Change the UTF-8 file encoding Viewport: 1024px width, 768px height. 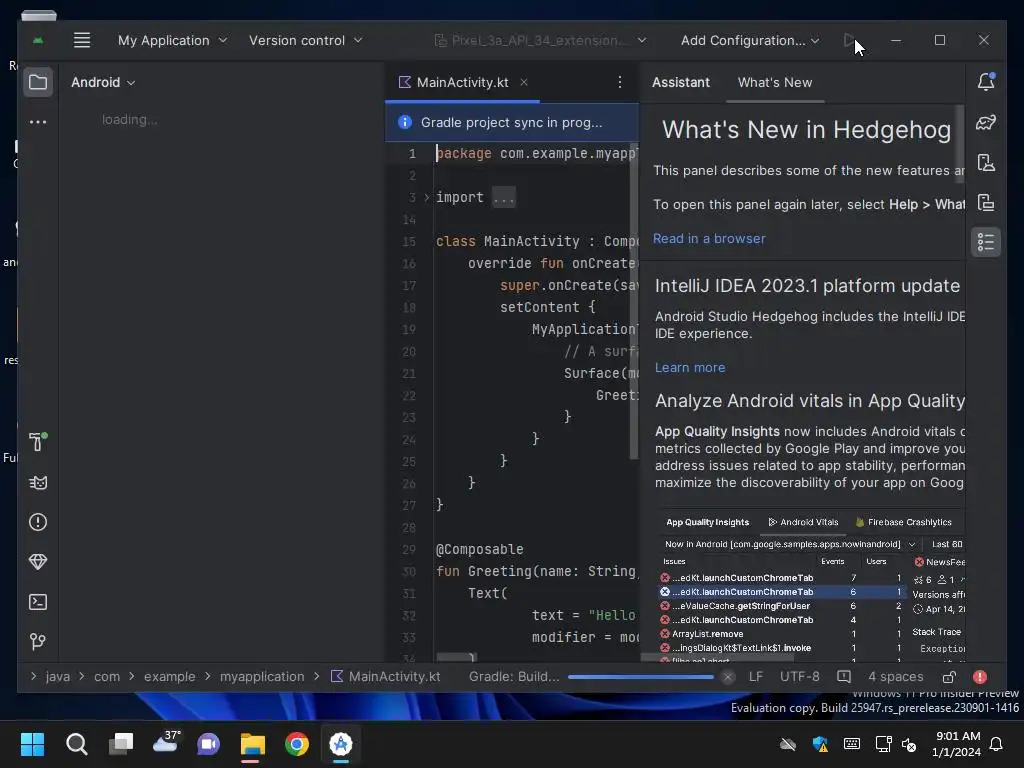click(799, 677)
